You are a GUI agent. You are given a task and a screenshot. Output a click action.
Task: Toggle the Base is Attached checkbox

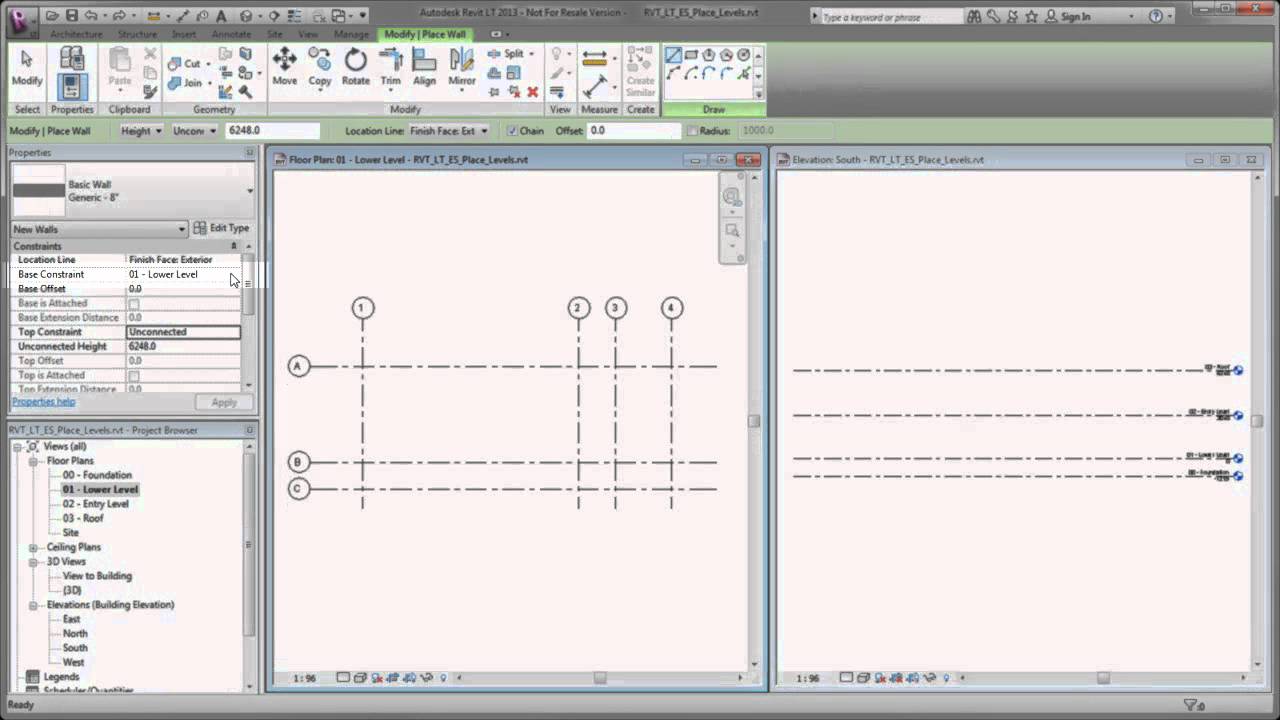(x=134, y=304)
